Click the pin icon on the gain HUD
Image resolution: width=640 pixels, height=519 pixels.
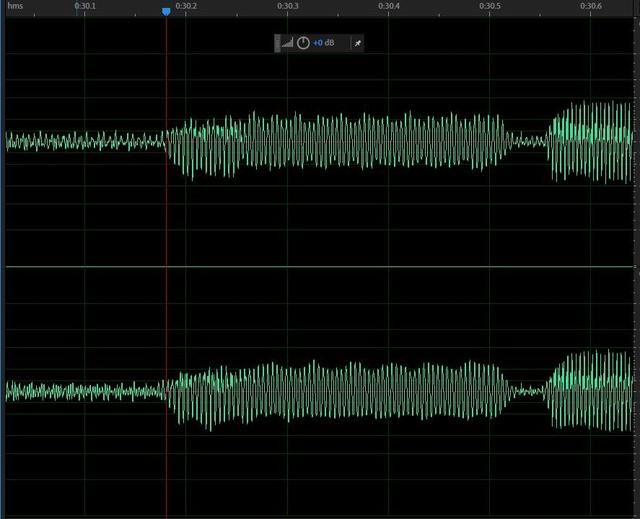click(x=358, y=43)
